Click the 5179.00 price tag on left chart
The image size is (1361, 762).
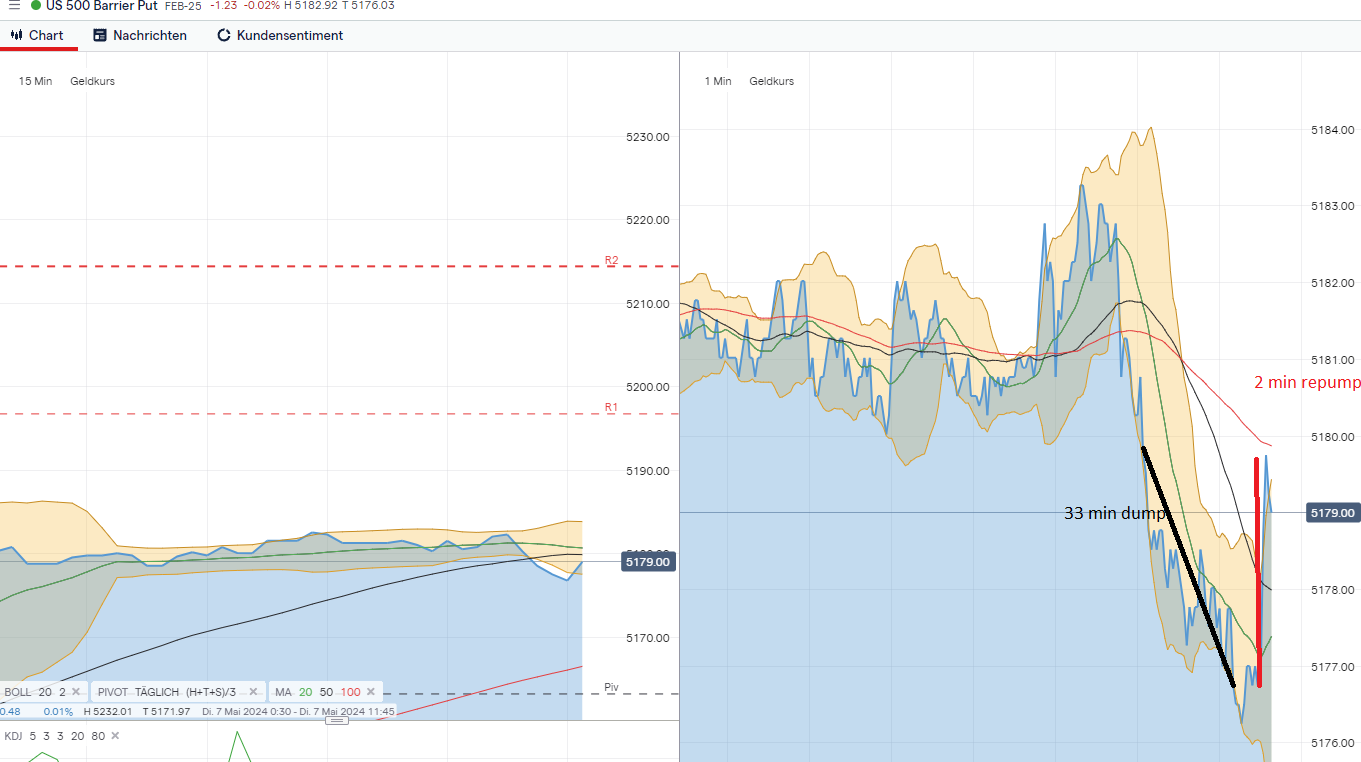click(648, 562)
